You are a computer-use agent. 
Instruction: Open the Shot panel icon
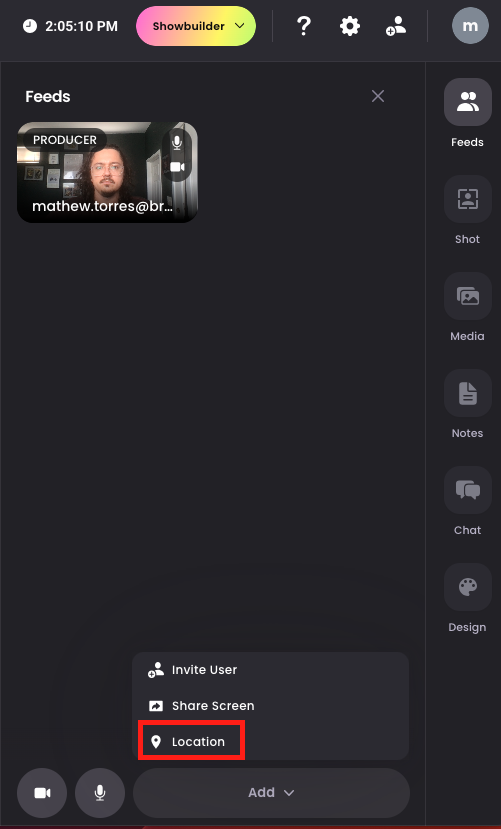468,199
